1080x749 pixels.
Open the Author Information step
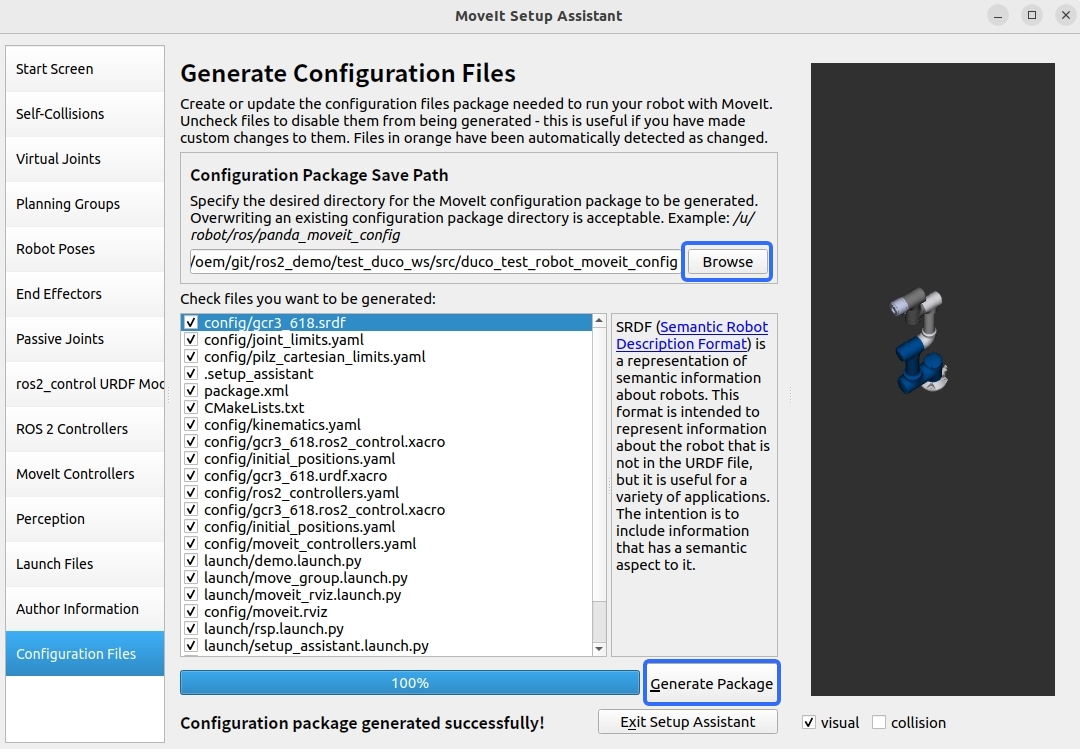coord(85,609)
